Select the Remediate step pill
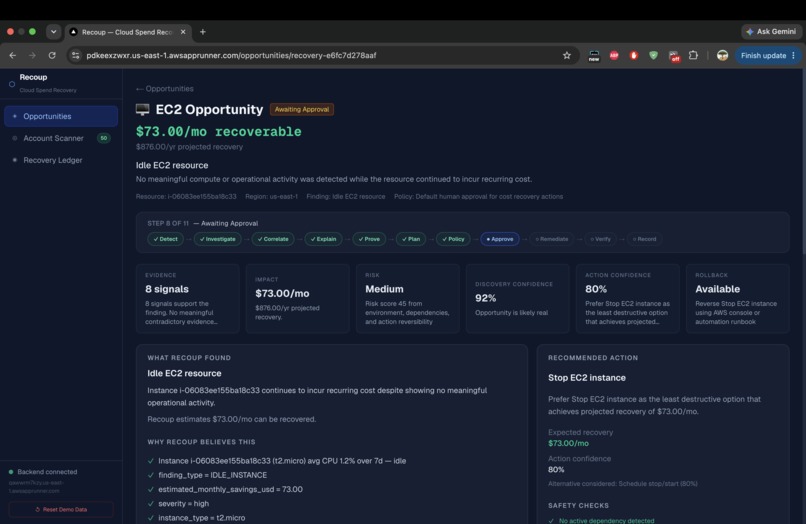The image size is (806, 524). pos(552,239)
